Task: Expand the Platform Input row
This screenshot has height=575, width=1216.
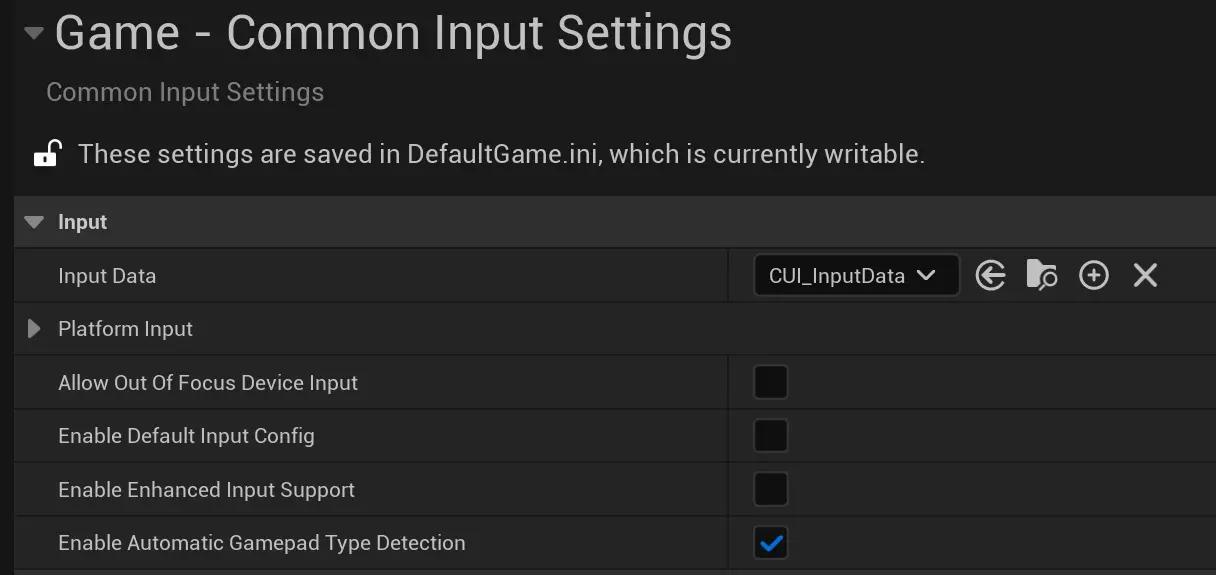Action: [35, 329]
